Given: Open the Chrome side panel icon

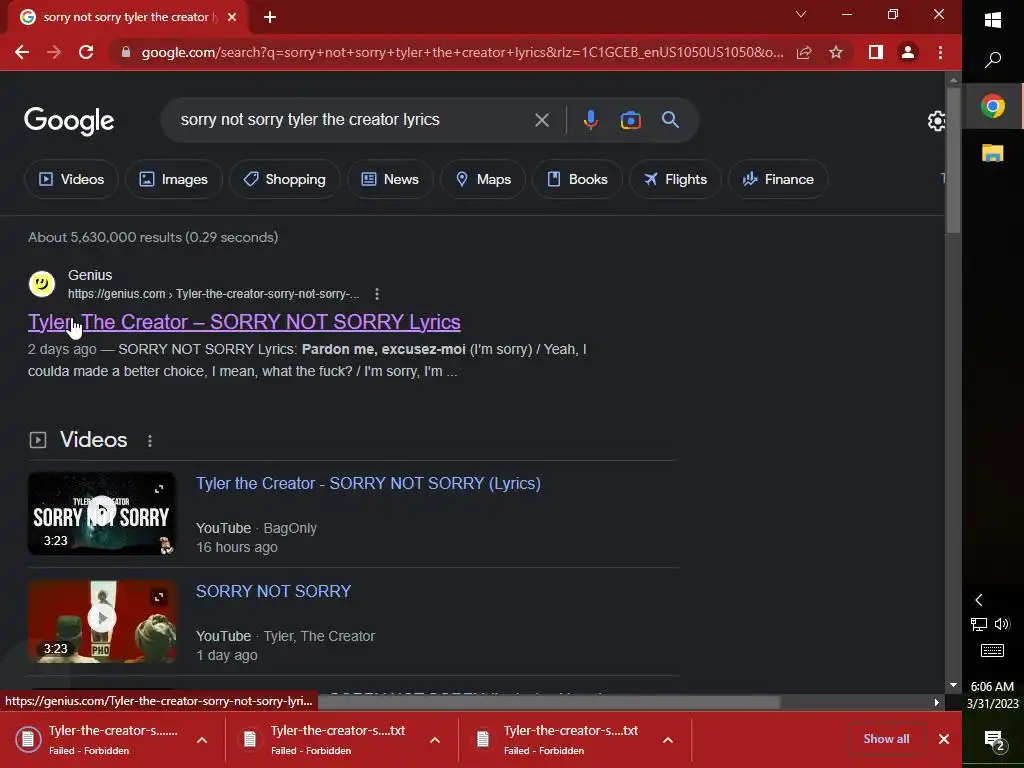Looking at the screenshot, I should pos(876,52).
